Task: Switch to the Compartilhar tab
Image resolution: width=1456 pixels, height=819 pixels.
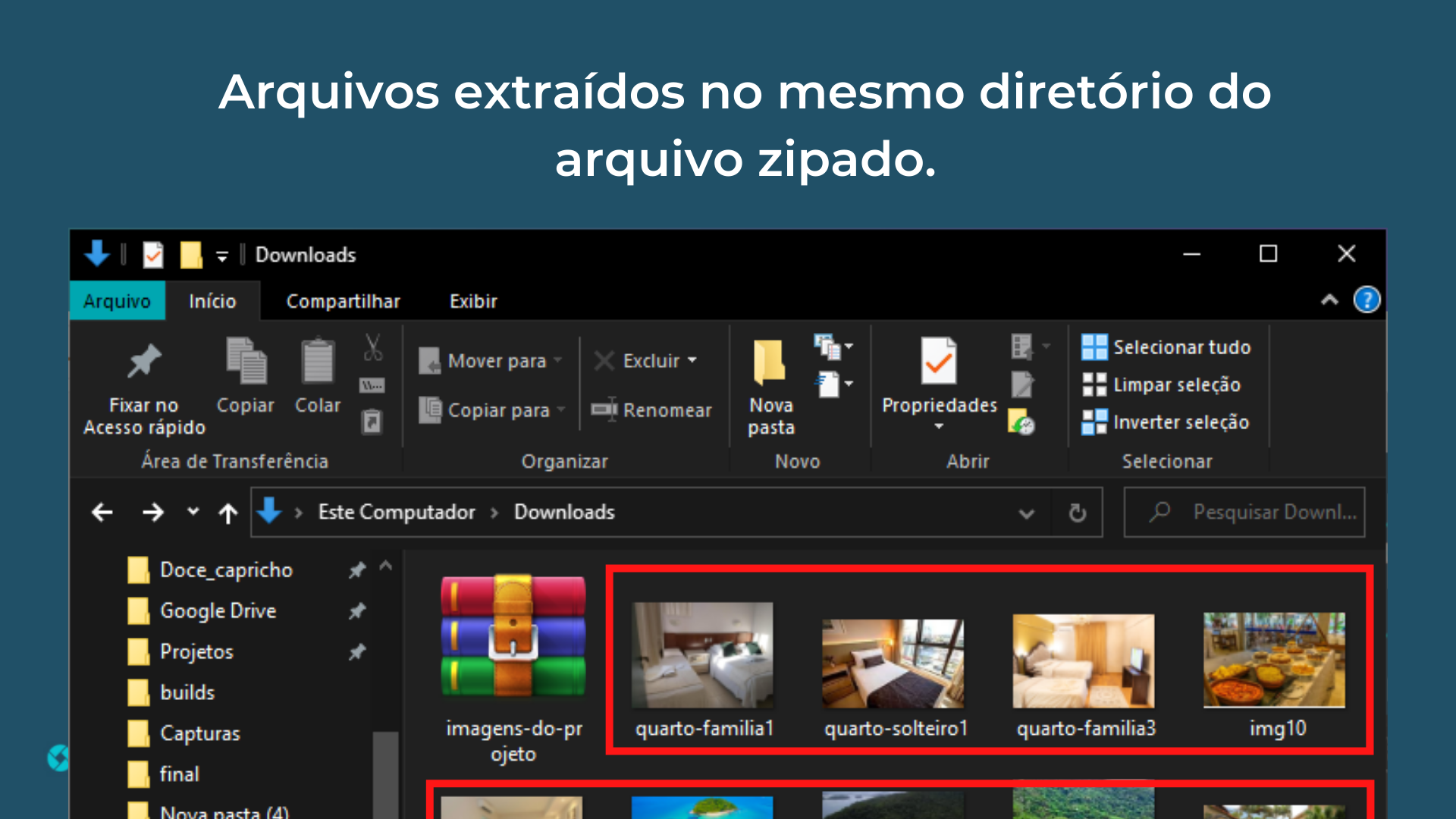Action: [343, 301]
